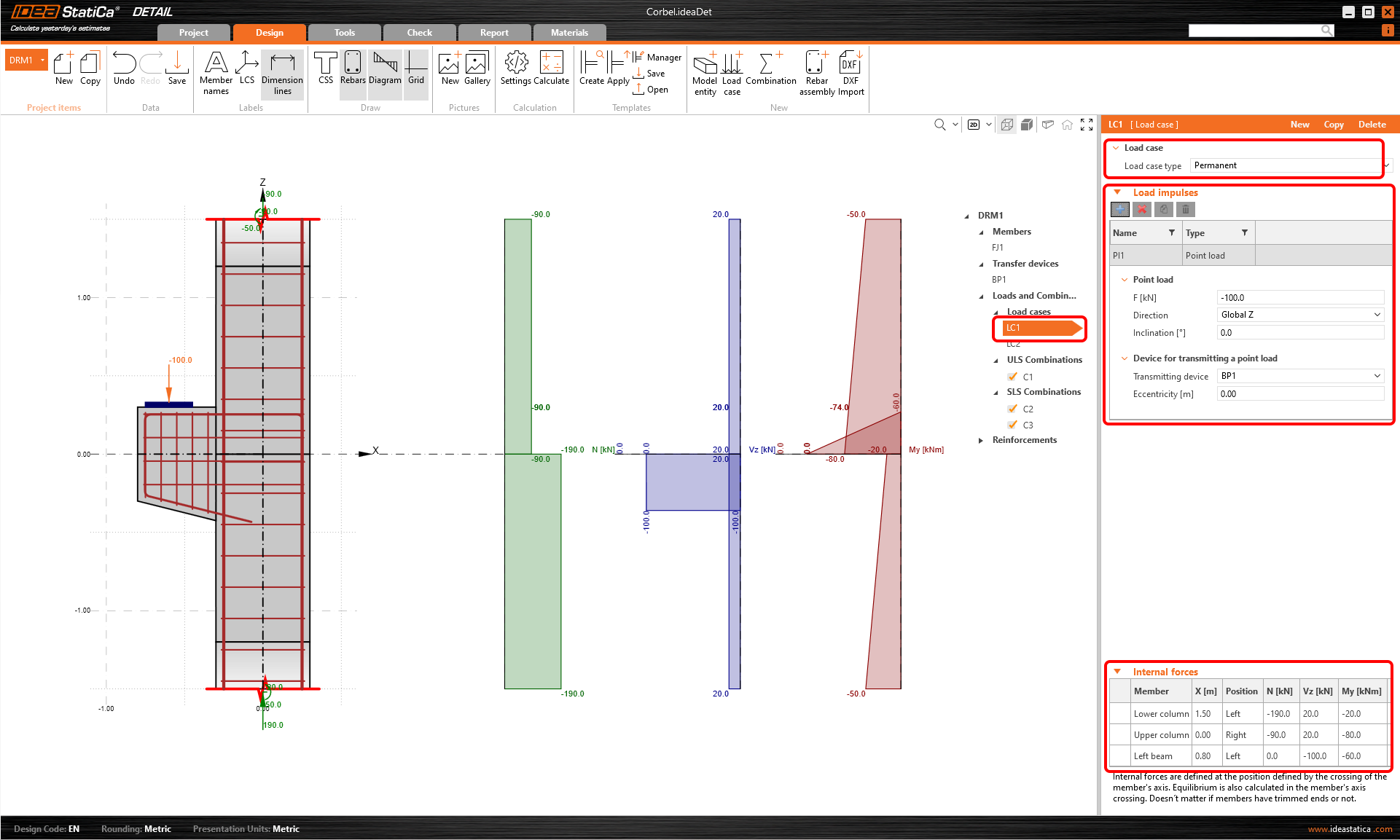Click Copy in the LC1 header
Viewport: 1400px width, 840px height.
point(1333,125)
